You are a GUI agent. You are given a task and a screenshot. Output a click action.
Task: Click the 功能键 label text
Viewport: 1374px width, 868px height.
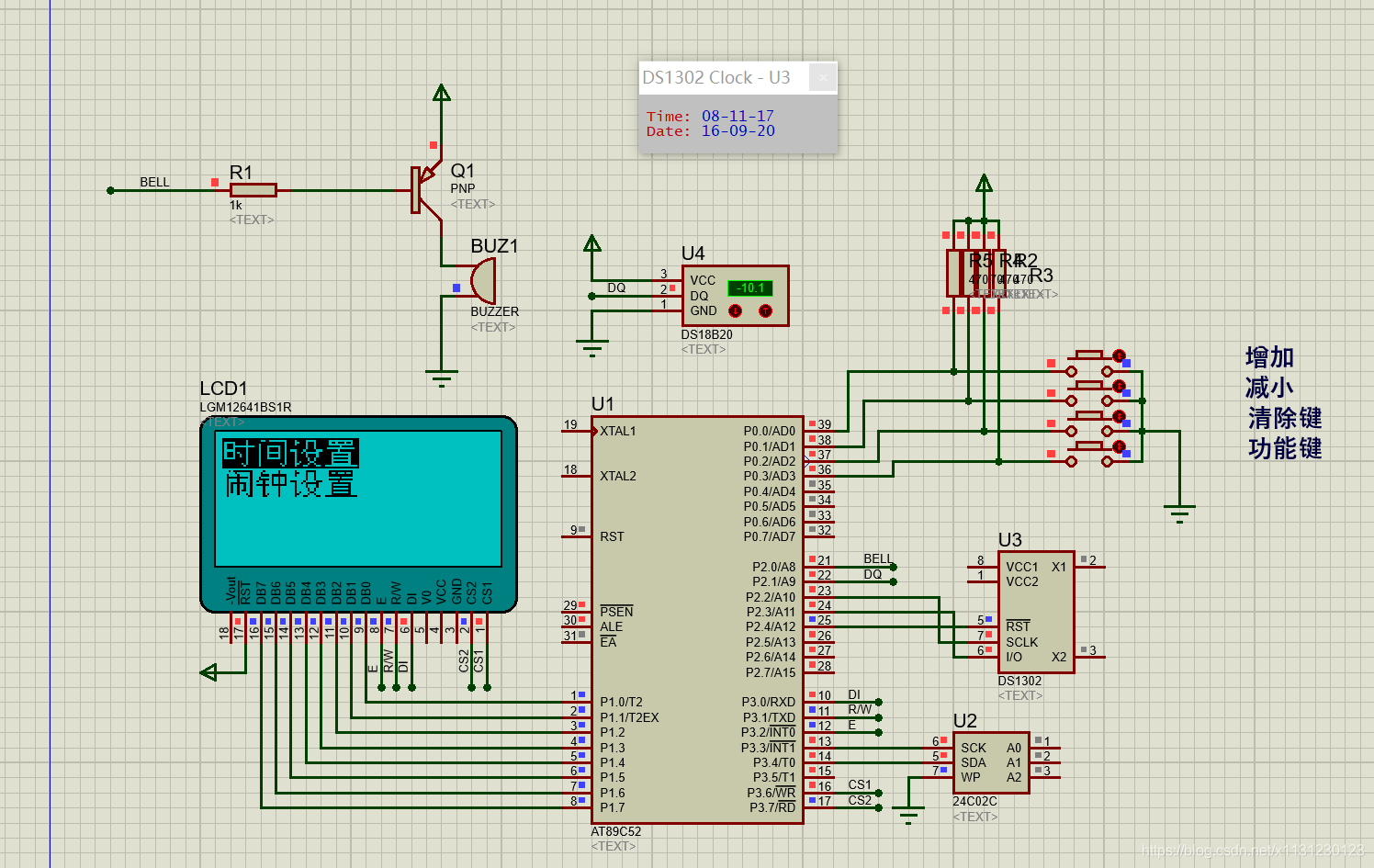(1285, 448)
